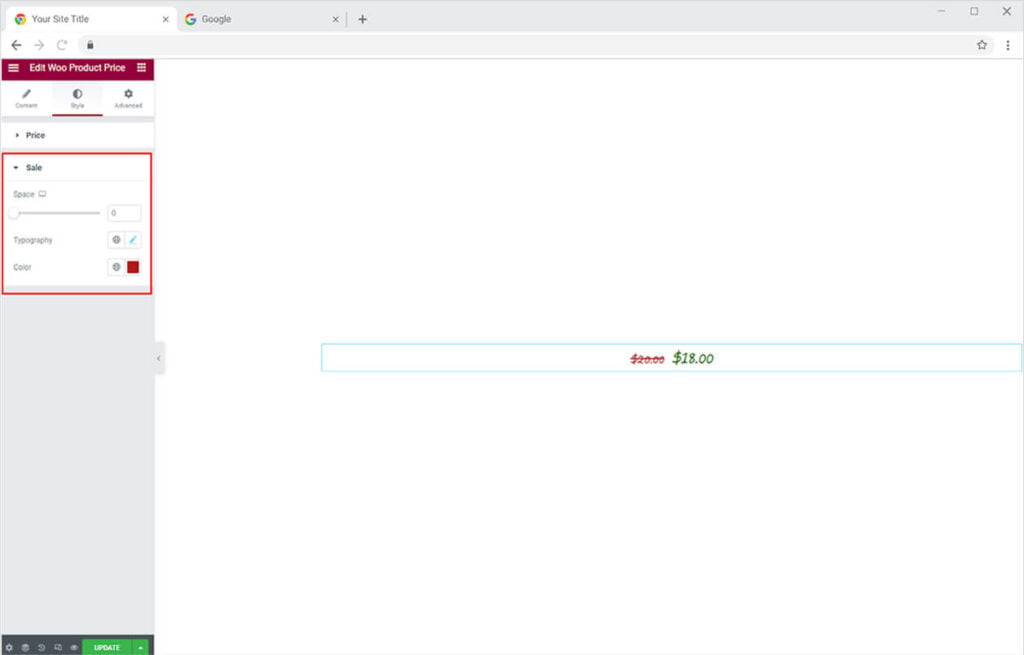
Task: Switch to the Content tab
Action: pyautogui.click(x=26, y=98)
